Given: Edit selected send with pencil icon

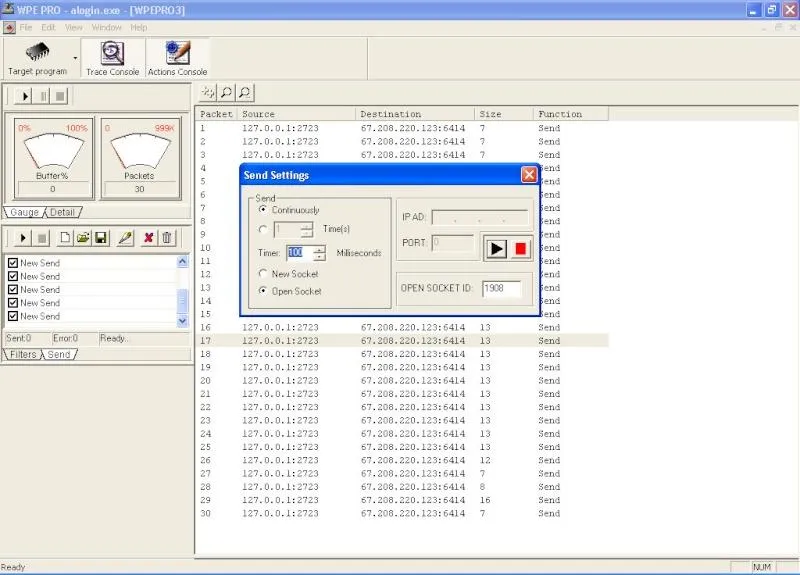Looking at the screenshot, I should coord(125,238).
